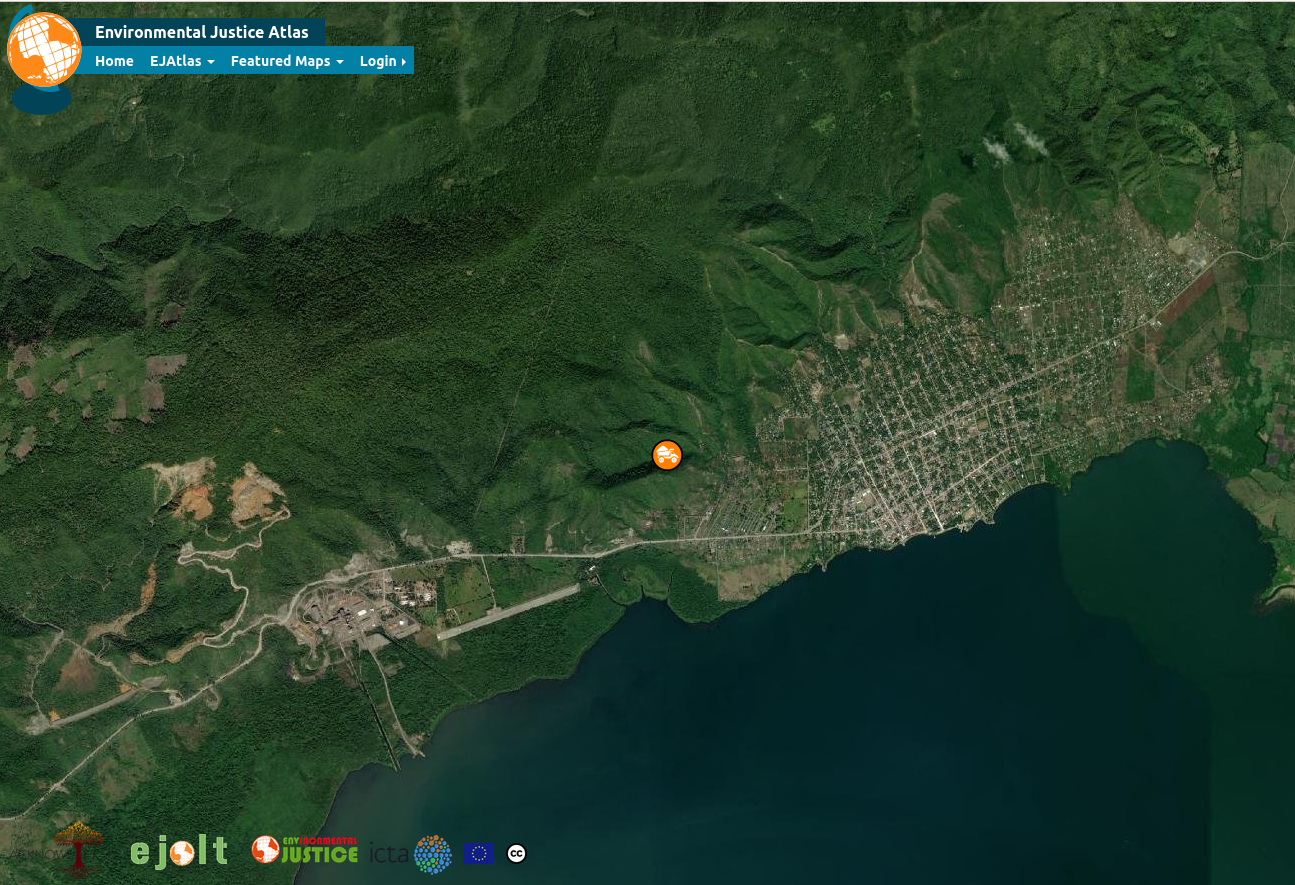The image size is (1295, 885).
Task: Open the Creative Commons license icon
Action: click(x=516, y=853)
